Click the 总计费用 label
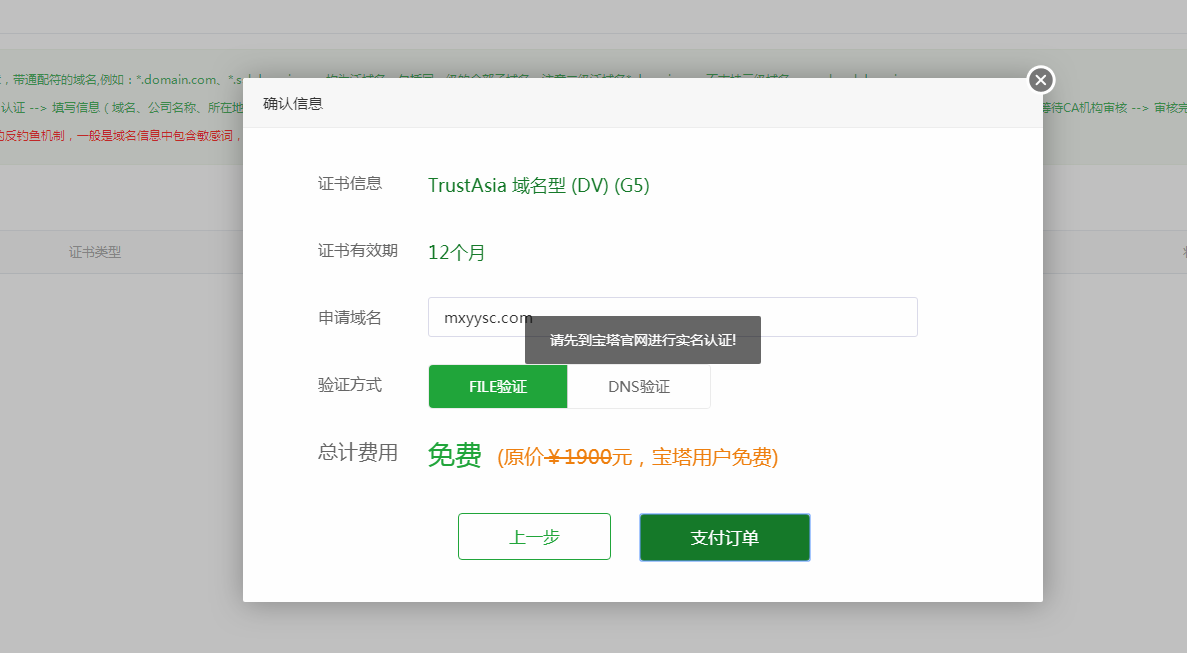Image resolution: width=1187 pixels, height=653 pixels. click(357, 452)
